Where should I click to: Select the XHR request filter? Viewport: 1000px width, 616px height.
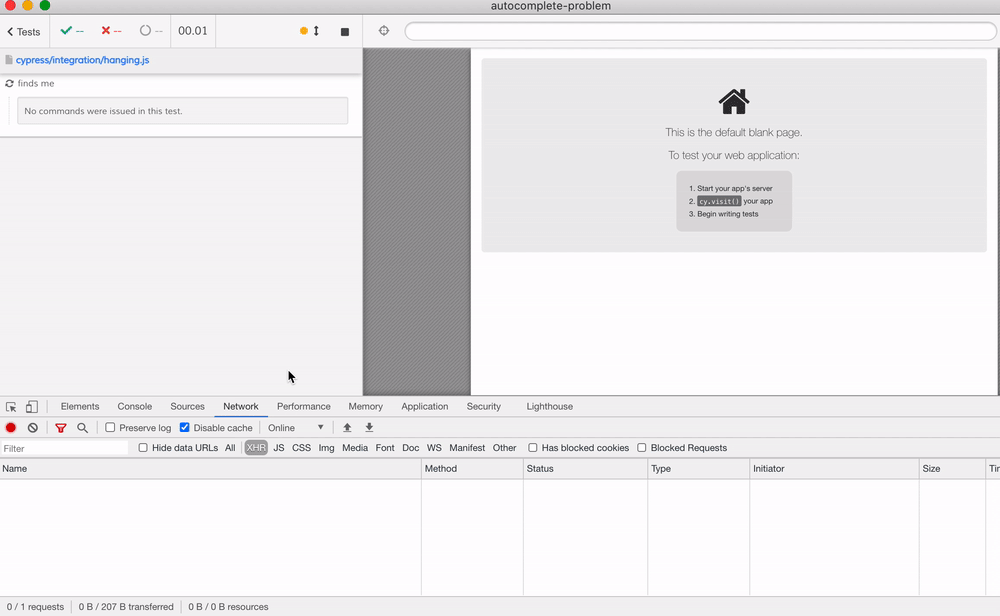click(255, 448)
